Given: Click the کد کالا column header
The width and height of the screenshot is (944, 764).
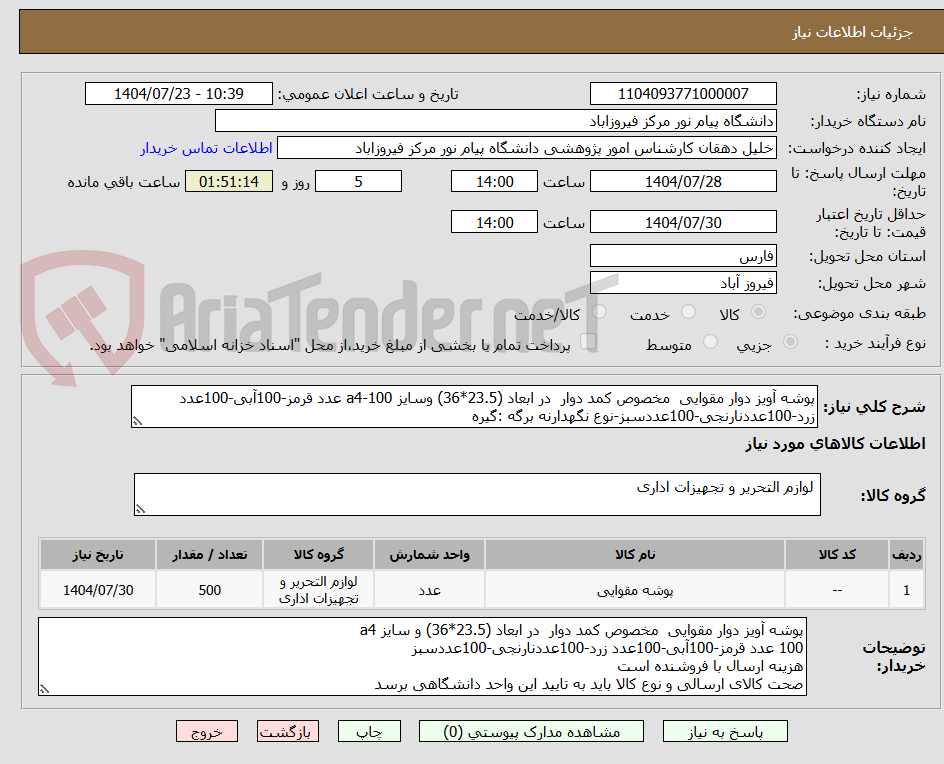Looking at the screenshot, I should [x=837, y=554].
